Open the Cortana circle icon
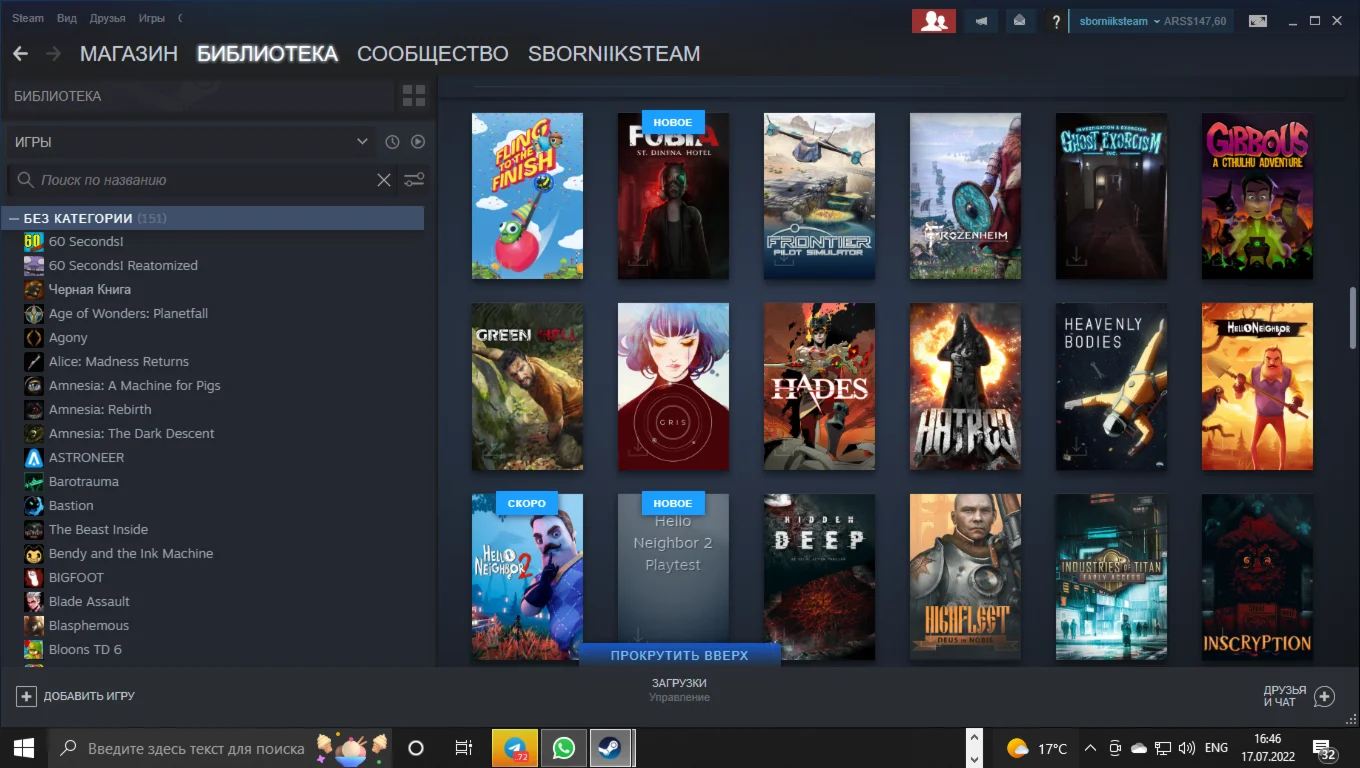The image size is (1360, 768). [416, 748]
